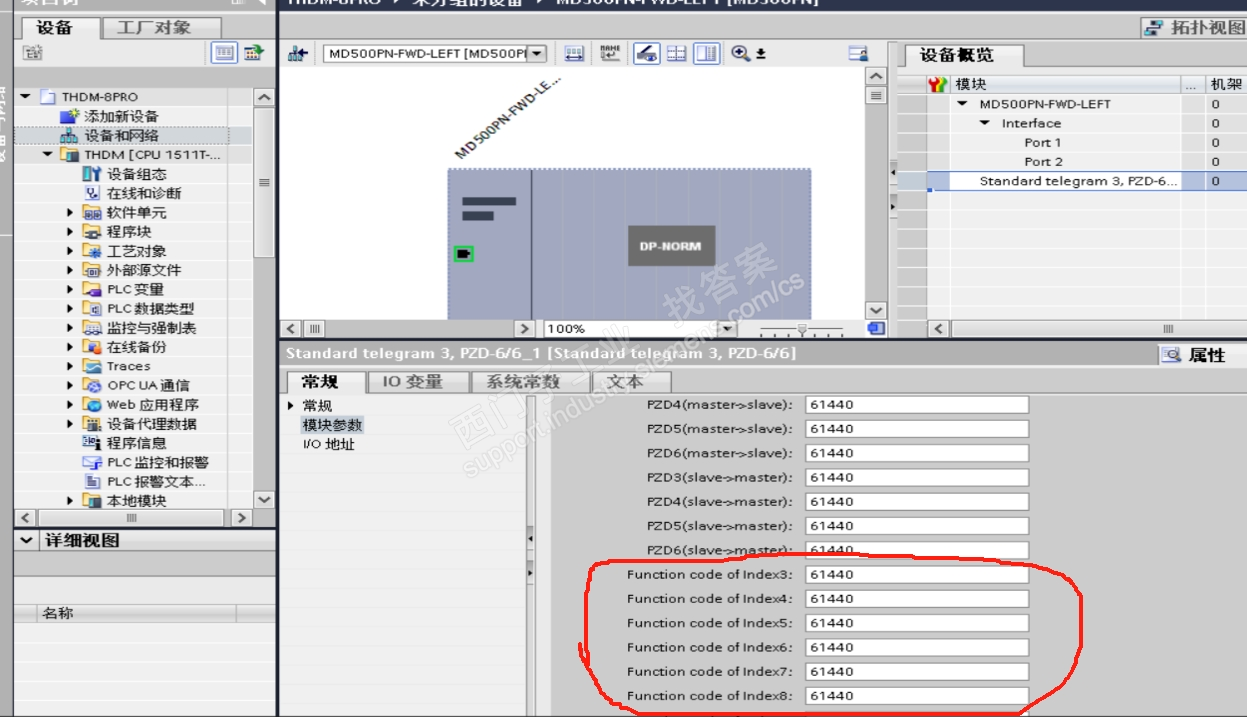Click the PZD4(master->slave) value field
Screen dimensions: 1247x717
pos(917,405)
